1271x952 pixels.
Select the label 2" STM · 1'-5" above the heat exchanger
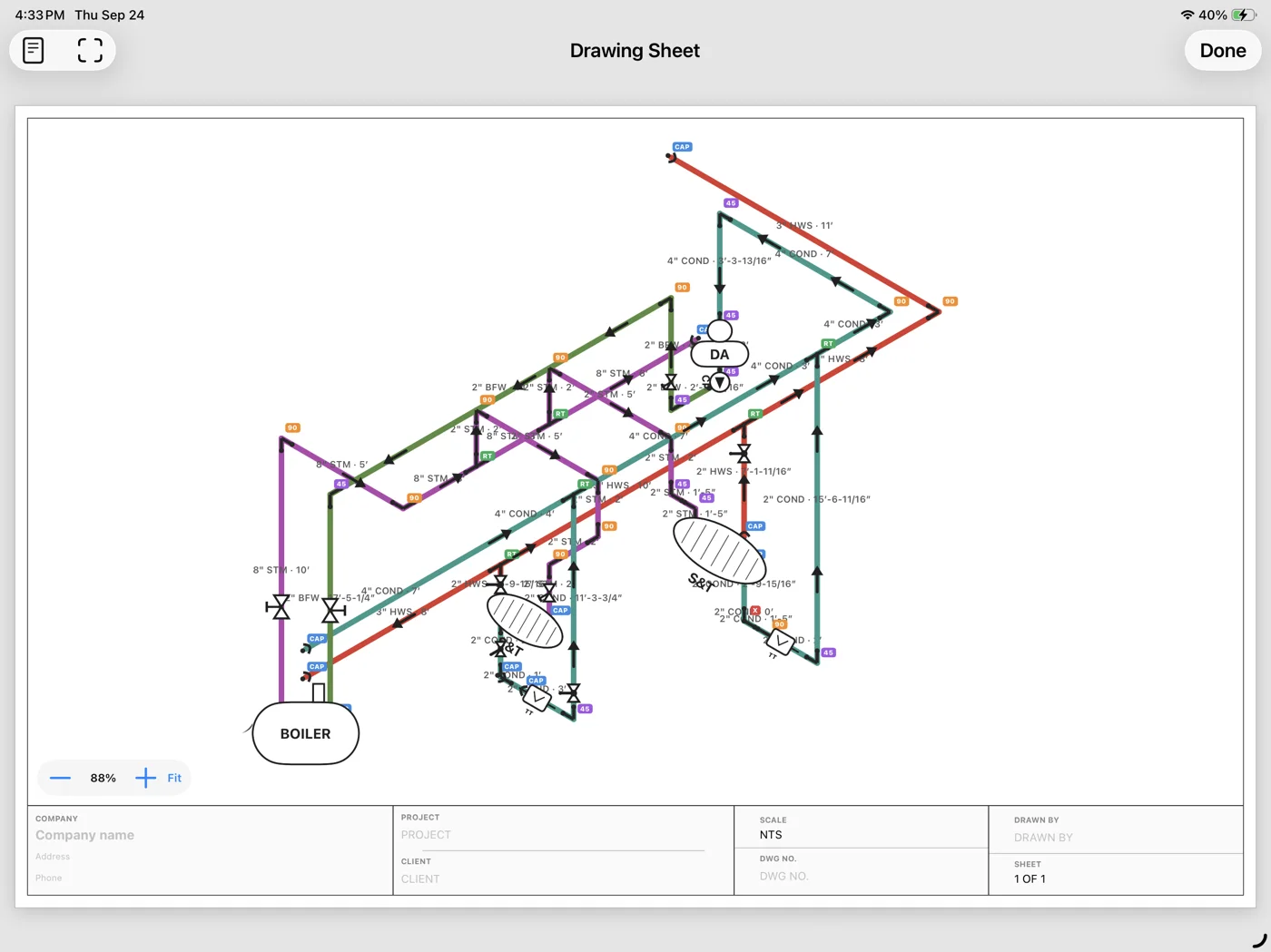(695, 514)
